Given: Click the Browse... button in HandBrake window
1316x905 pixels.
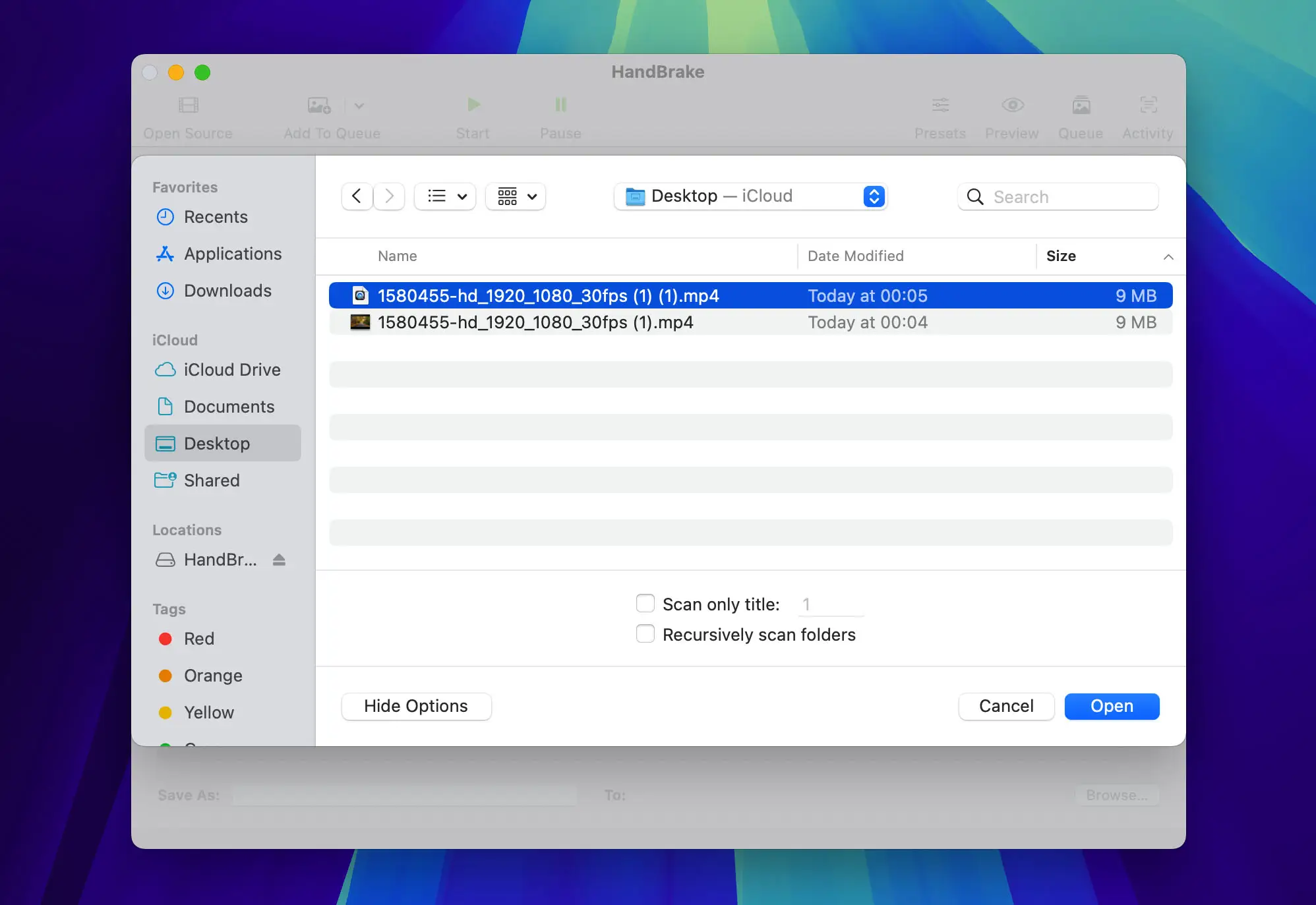Looking at the screenshot, I should pyautogui.click(x=1117, y=796).
